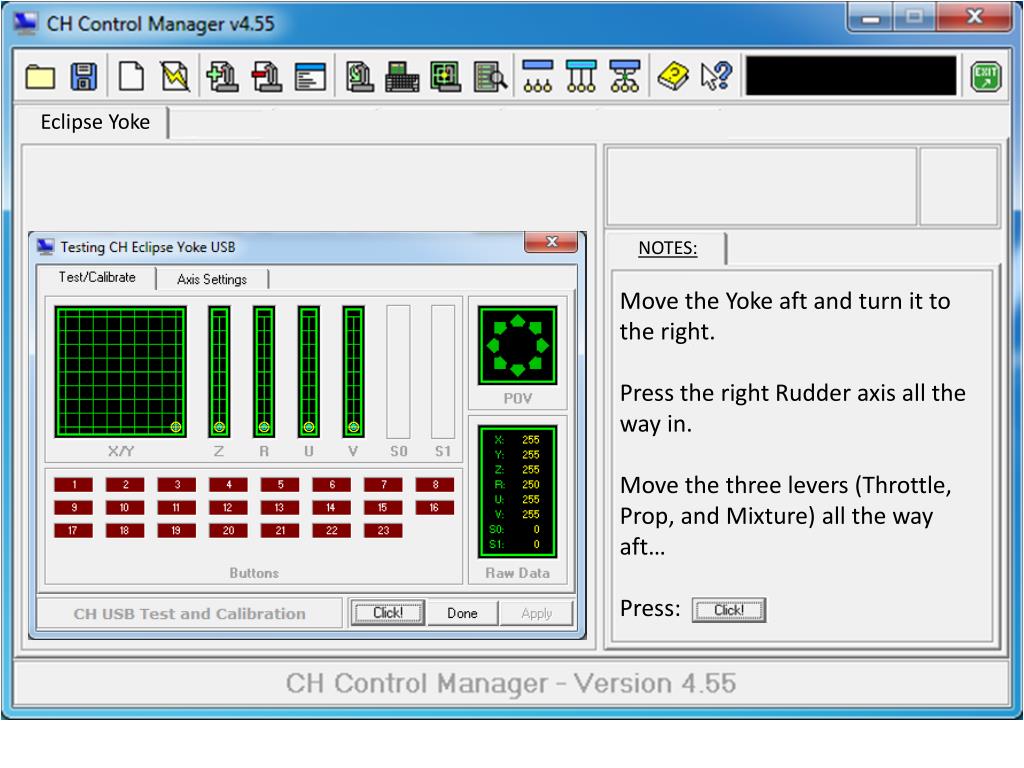Screen dimensions: 1024x768
Task: Open the Test/Calibrate crosshair monitor icon
Action: tap(446, 77)
